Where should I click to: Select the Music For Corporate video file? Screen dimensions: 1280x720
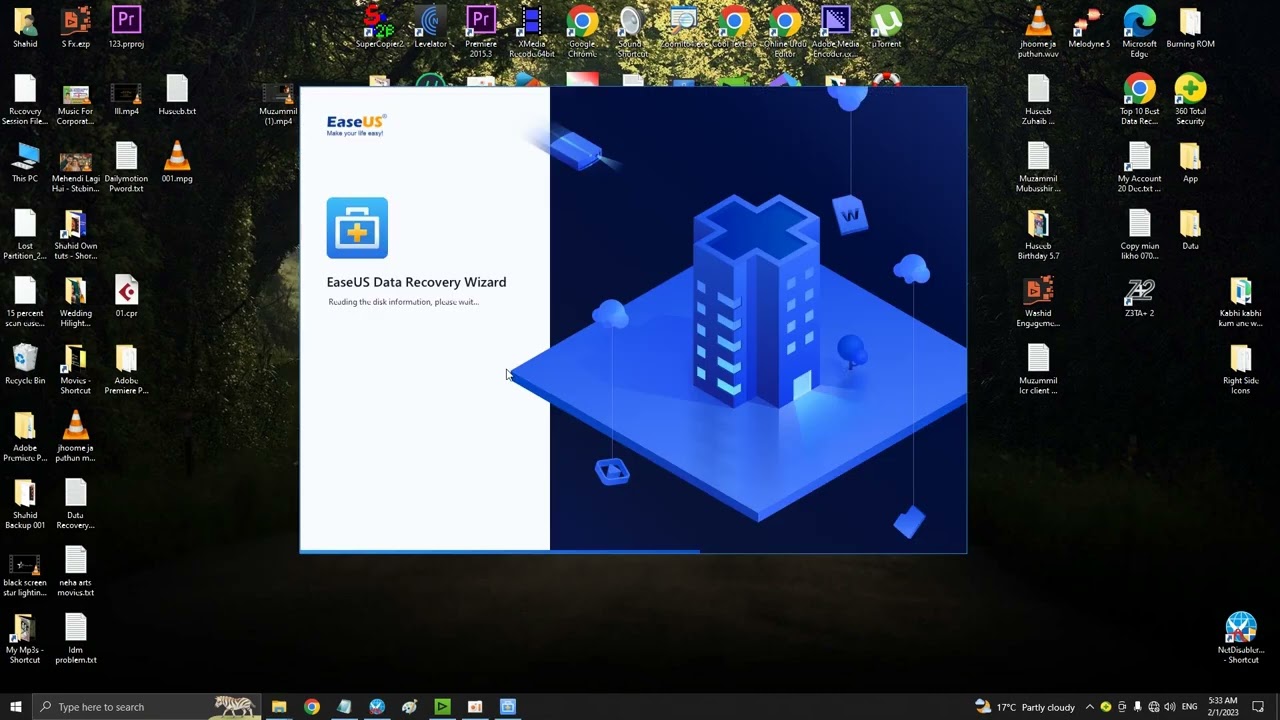pyautogui.click(x=75, y=100)
